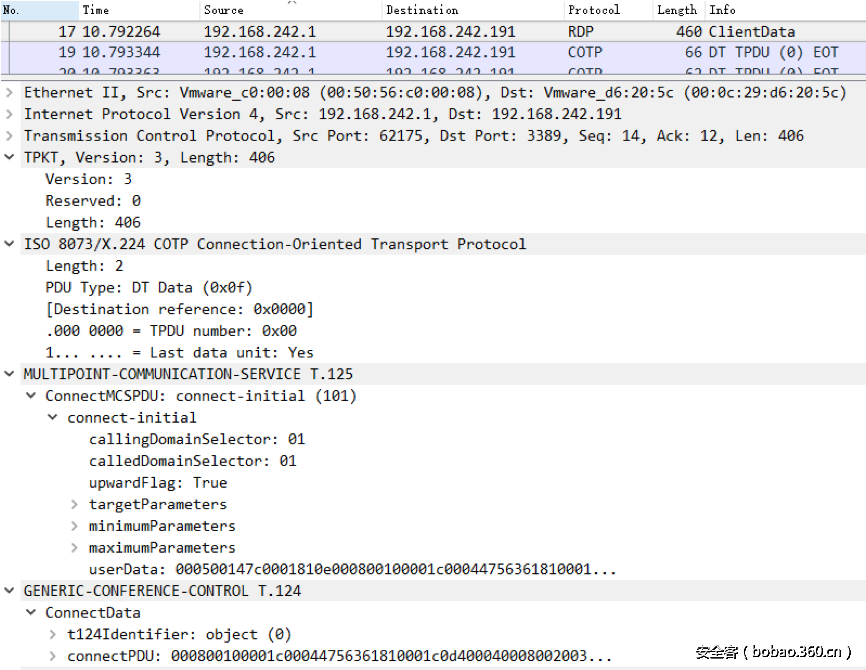Expand t124Identifier object node
This screenshot has width=866, height=670.
click(x=53, y=634)
